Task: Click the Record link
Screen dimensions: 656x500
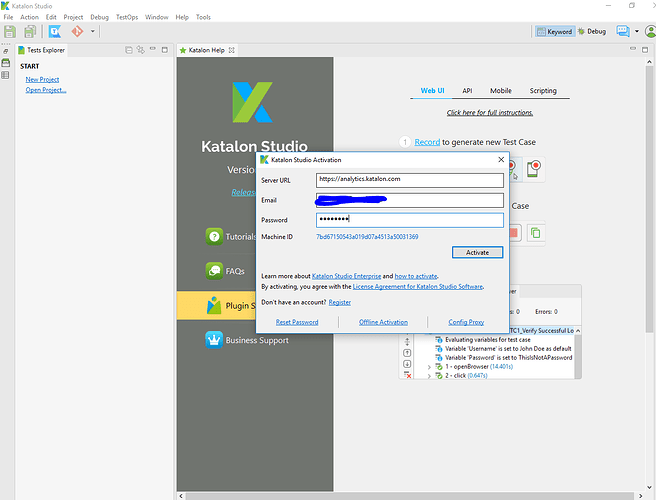Action: tap(427, 142)
